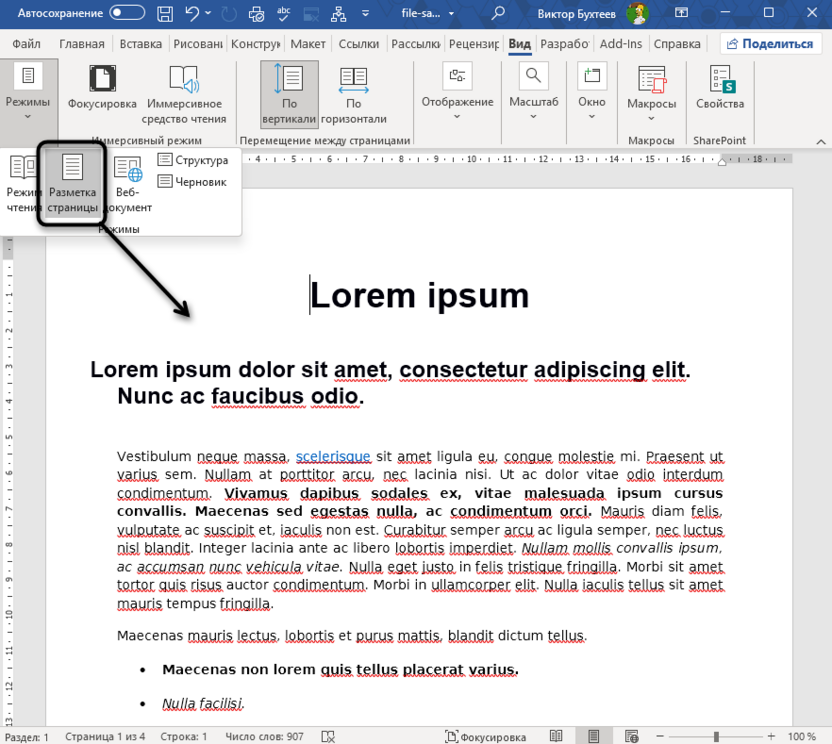Open SharePoint Свойства
Image resolution: width=832 pixels, height=744 pixels.
pos(720,88)
